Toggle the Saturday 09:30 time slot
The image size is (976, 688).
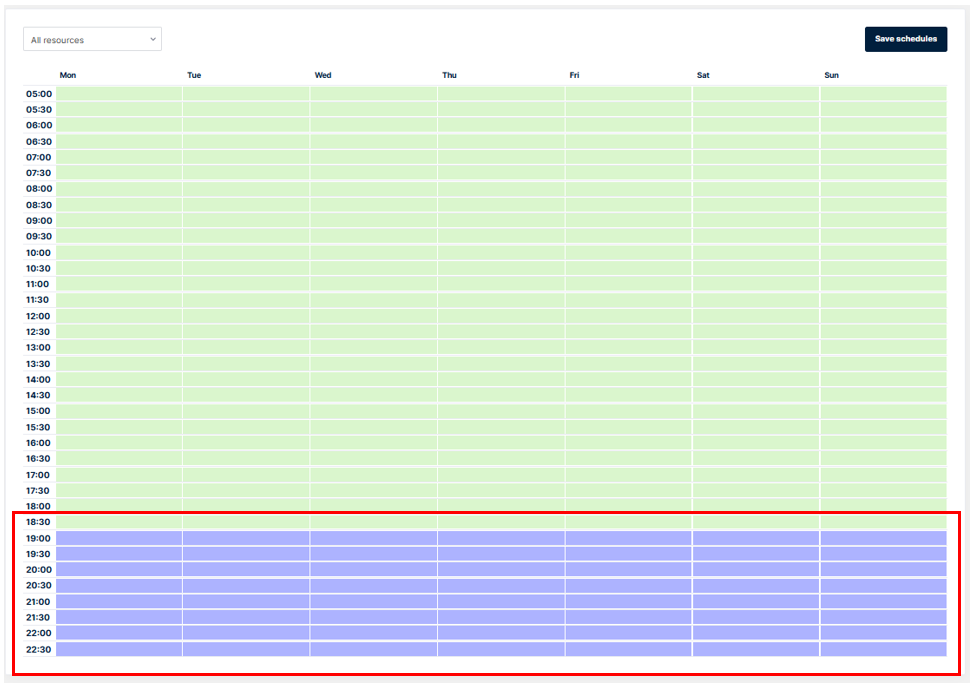point(755,237)
